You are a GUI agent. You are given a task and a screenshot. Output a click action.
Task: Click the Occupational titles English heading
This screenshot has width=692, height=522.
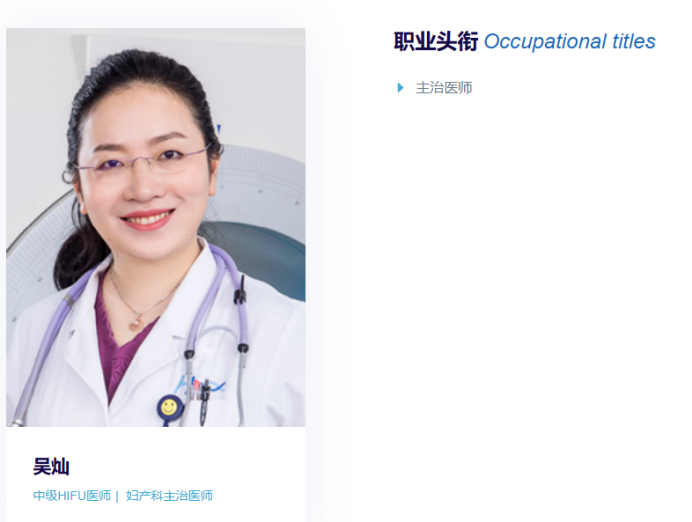pyautogui.click(x=570, y=41)
